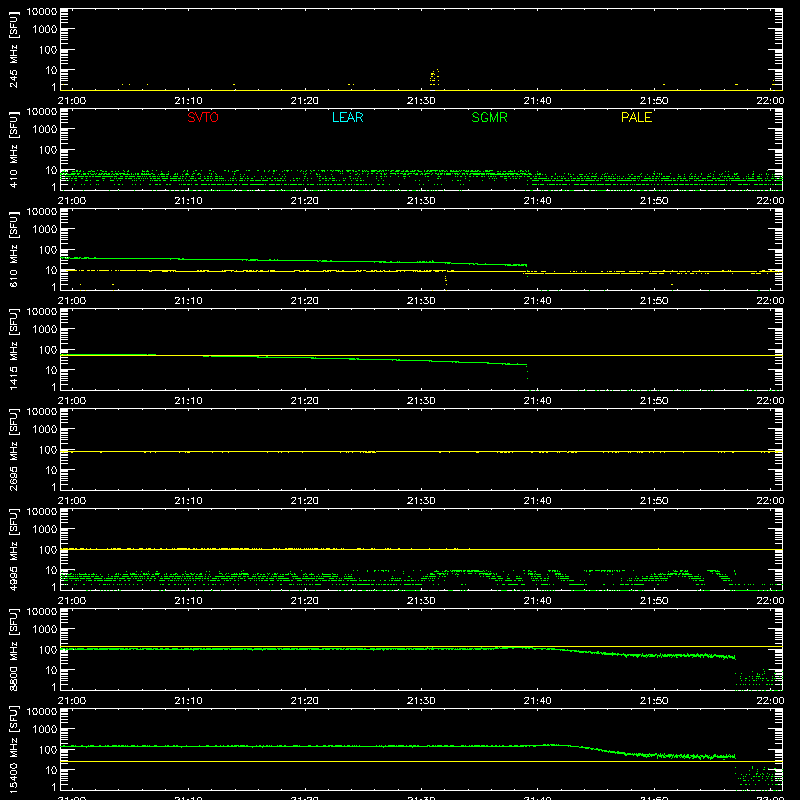Click the 21:10 tick label under 1415 MHz panel
This screenshot has width=800, height=800.
188,401
